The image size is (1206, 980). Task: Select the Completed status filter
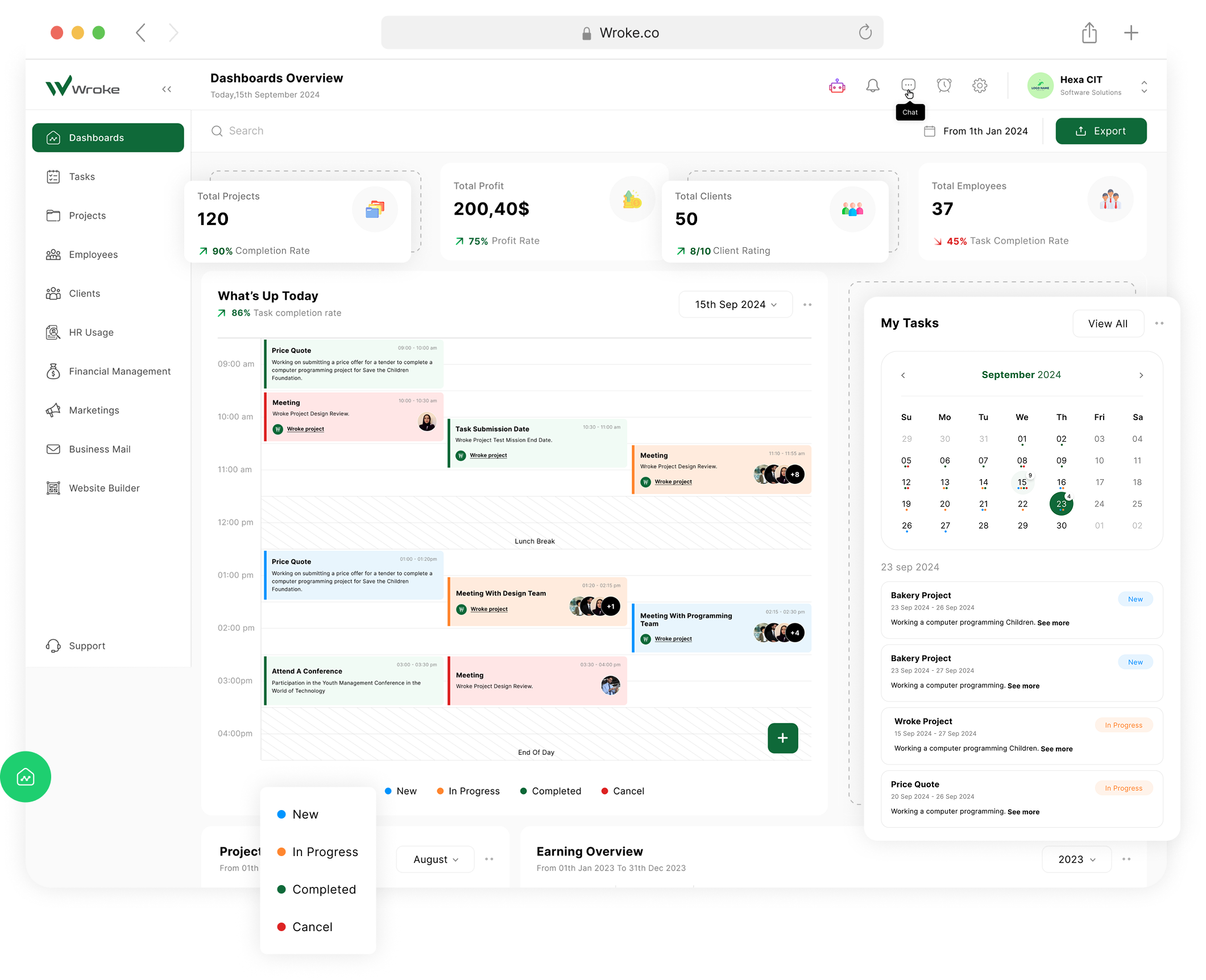324,889
